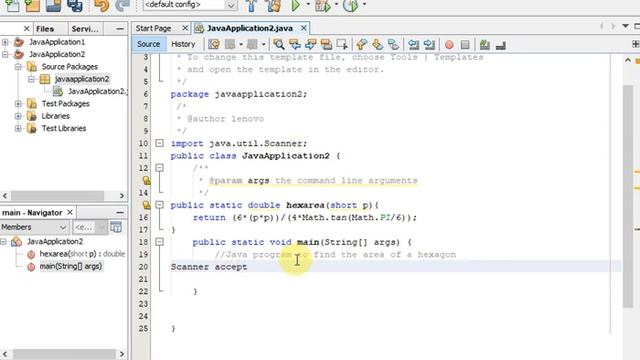Image resolution: width=640 pixels, height=360 pixels.
Task: Debug the project from main toolbar
Action: [x=322, y=5]
